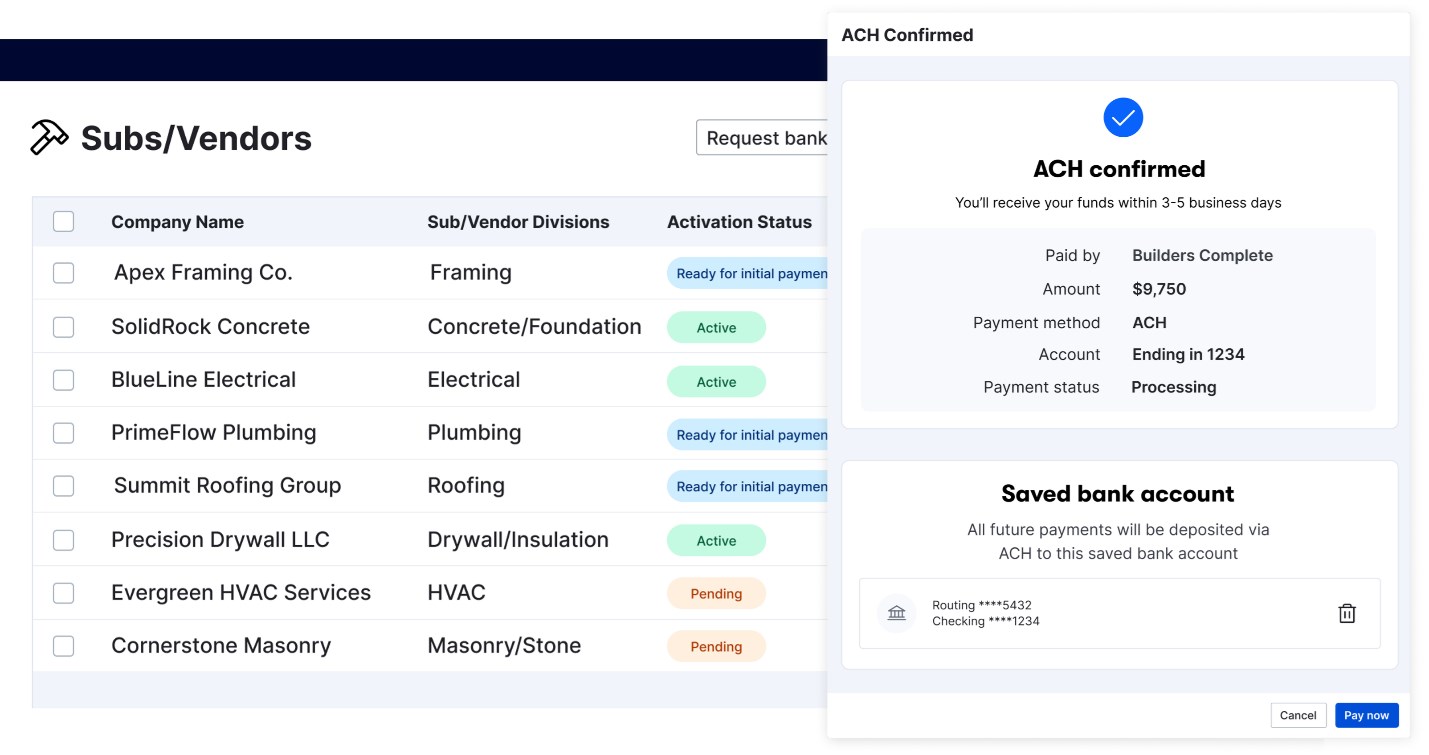Open Precision Drywall LLC company entry
Image resolution: width=1429 pixels, height=755 pixels.
click(x=220, y=540)
